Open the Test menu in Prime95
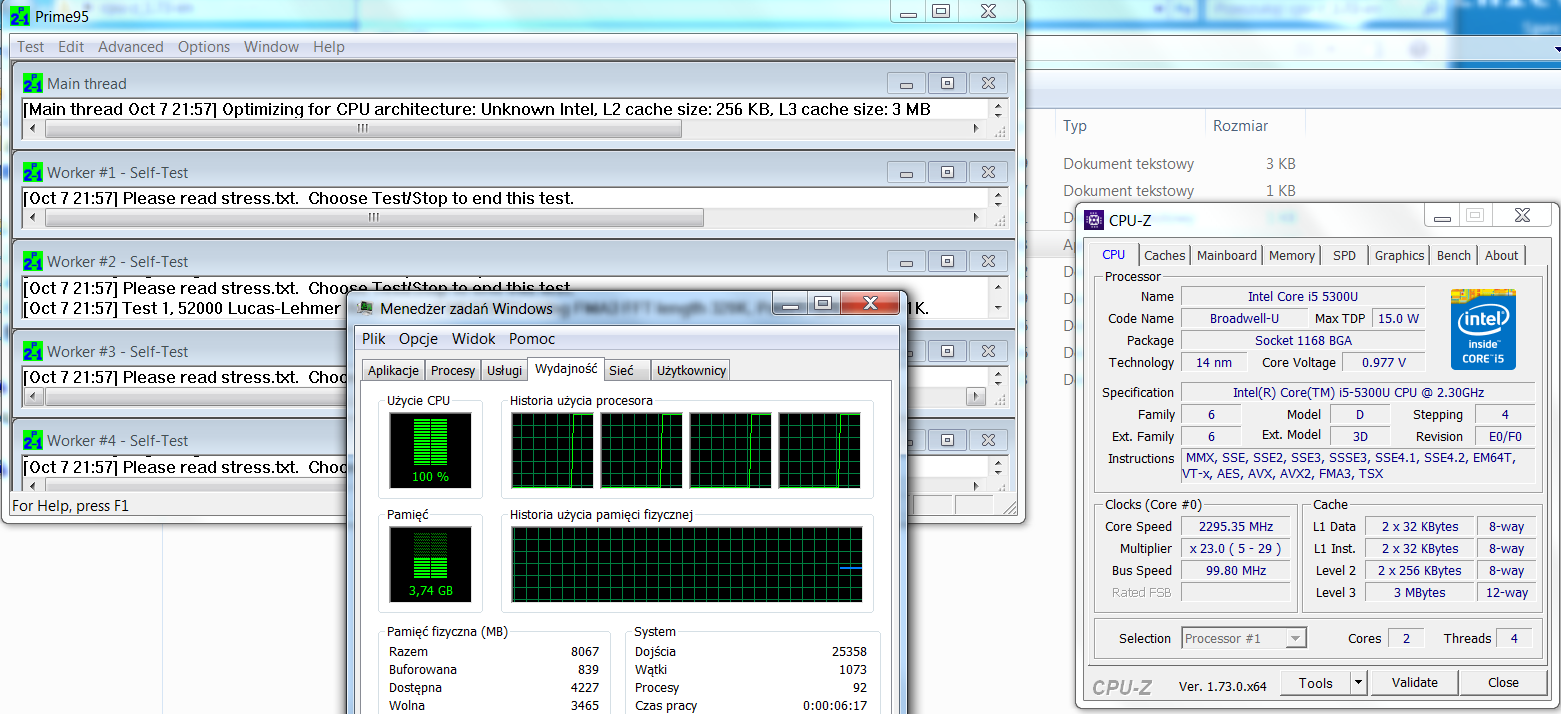The width and height of the screenshot is (1561, 714). click(31, 47)
